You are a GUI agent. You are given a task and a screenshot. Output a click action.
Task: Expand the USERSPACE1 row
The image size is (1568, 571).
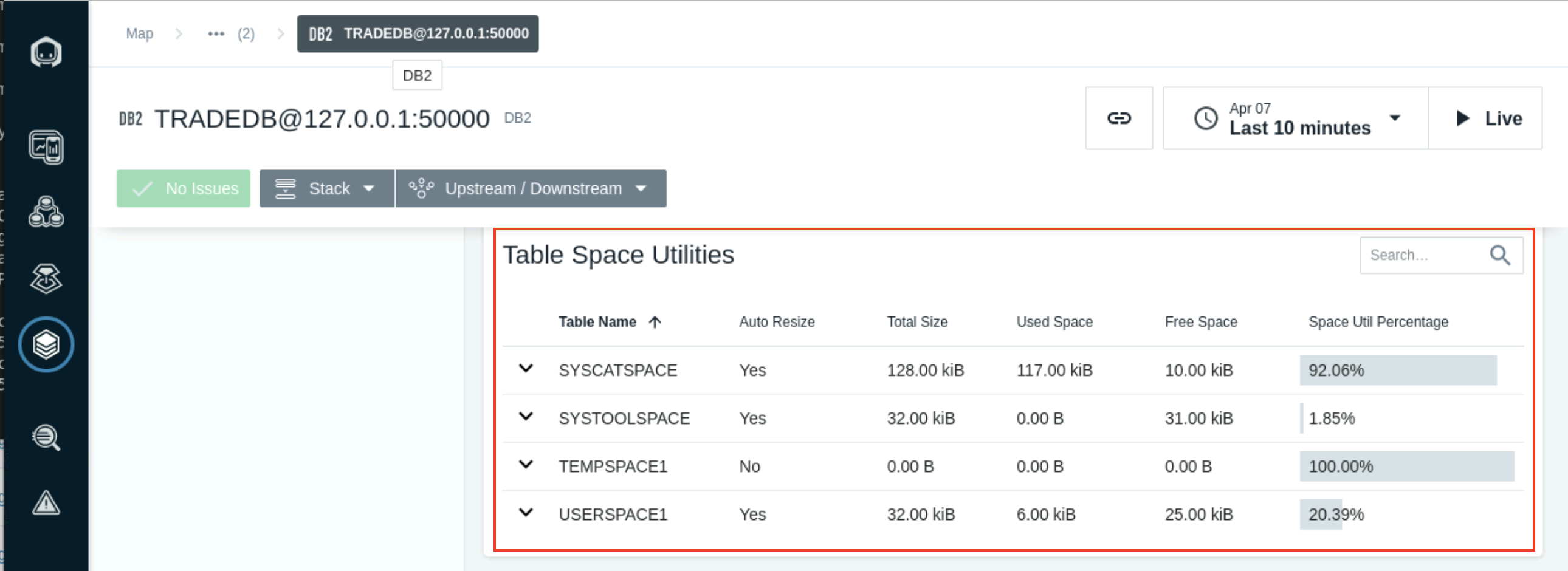tap(526, 513)
